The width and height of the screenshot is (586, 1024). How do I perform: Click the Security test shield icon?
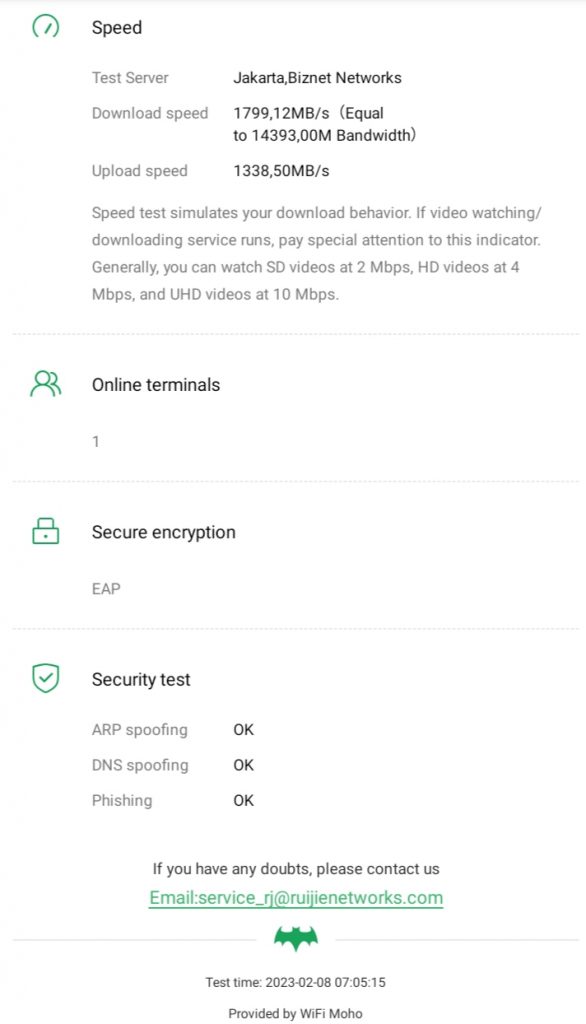tap(46, 679)
